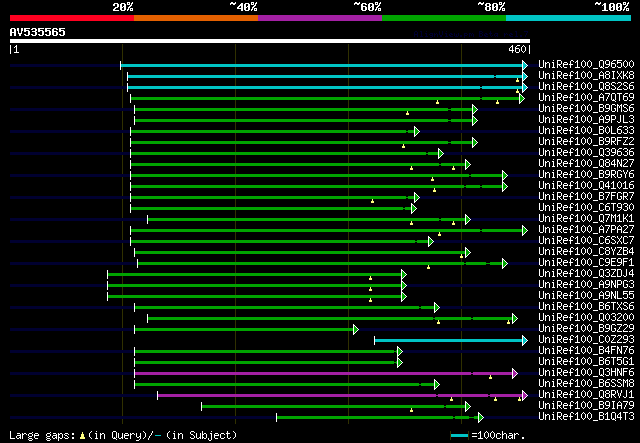Image resolution: width=640 pixels, height=443 pixels.
Task: Select the UniRef100_A7QT69 label
Action: pyautogui.click(x=586, y=98)
